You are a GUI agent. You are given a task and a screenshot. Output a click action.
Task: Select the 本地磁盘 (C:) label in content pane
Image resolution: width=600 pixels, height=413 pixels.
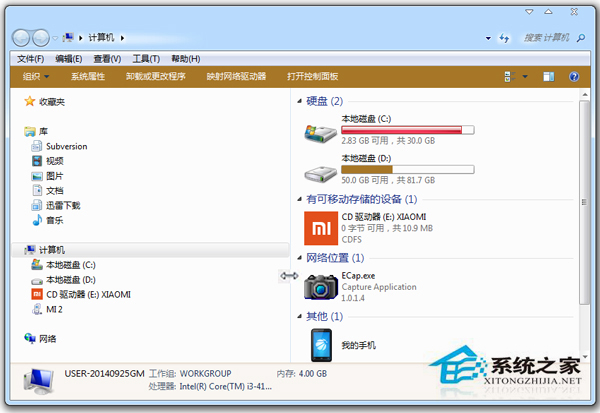tap(367, 119)
